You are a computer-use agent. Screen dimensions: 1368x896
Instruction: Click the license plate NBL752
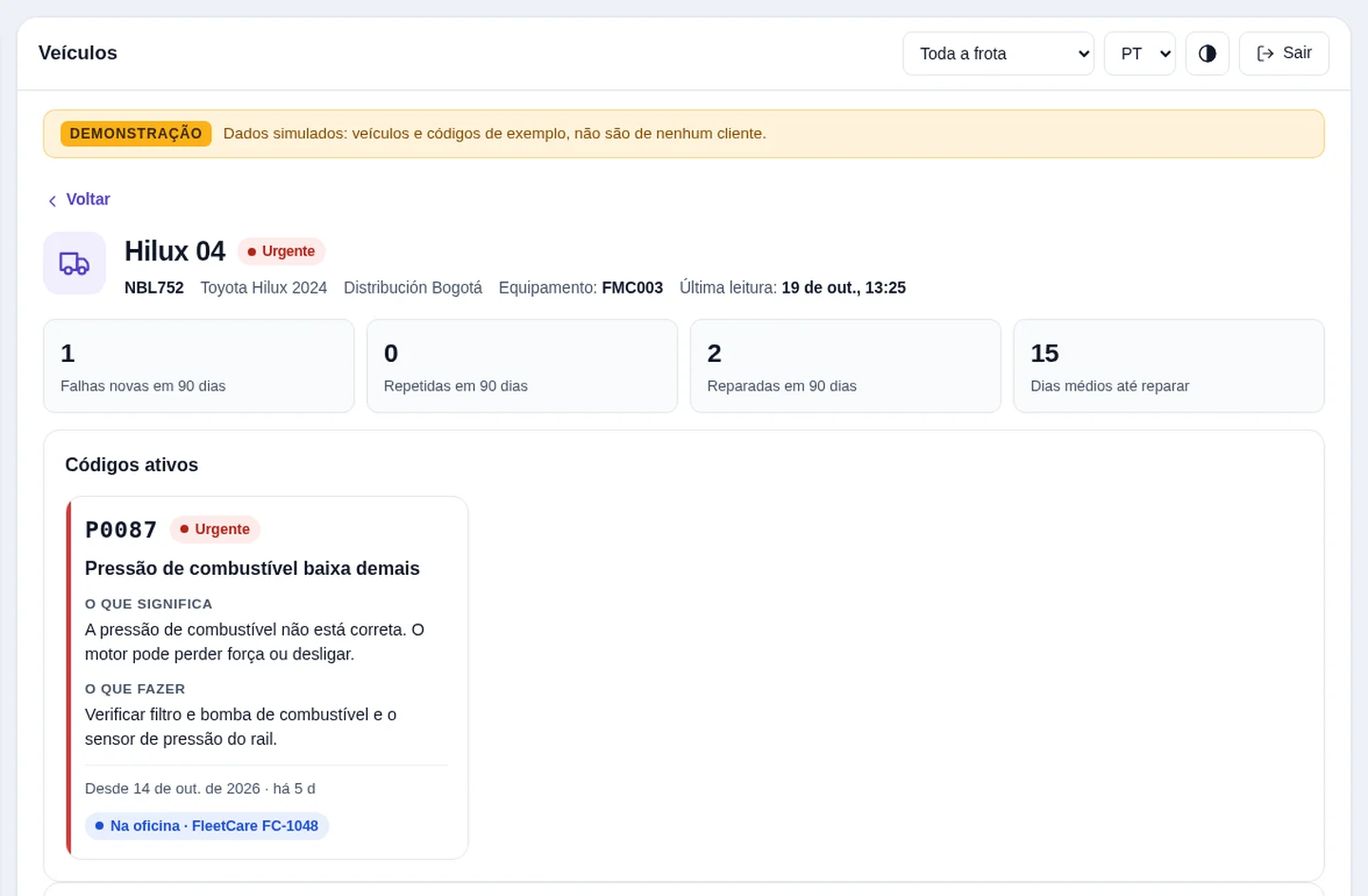(x=154, y=288)
